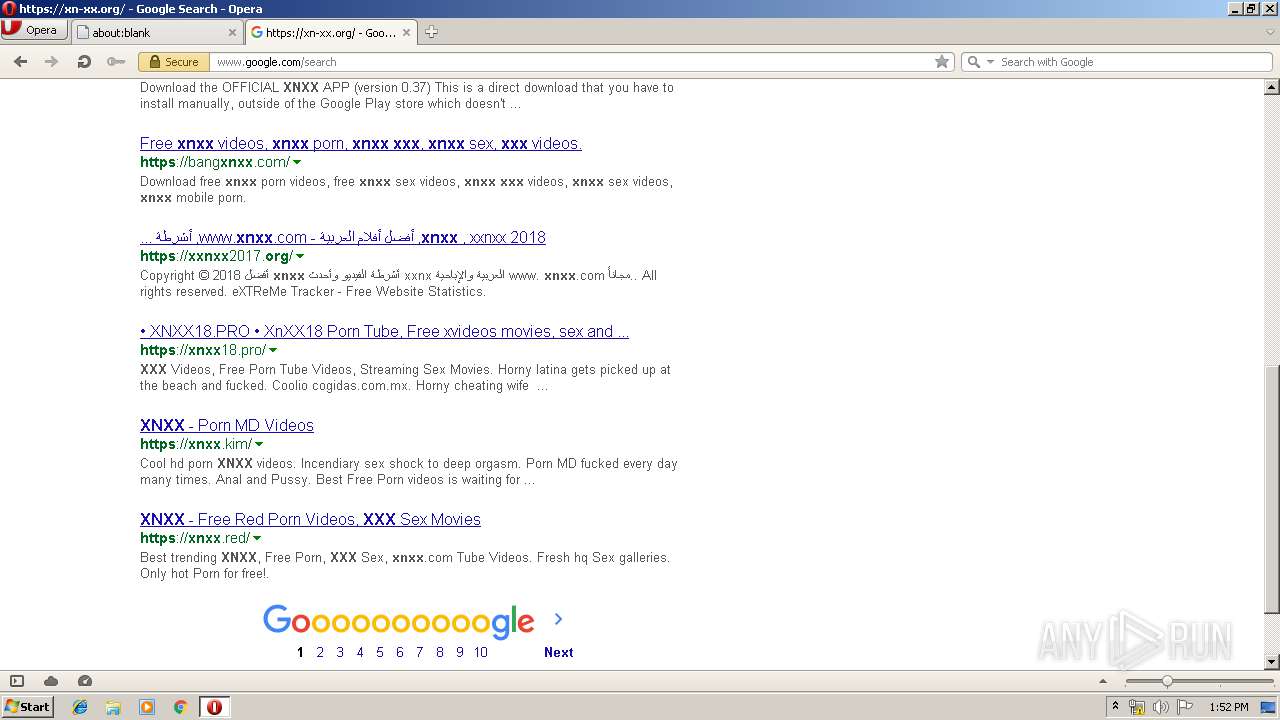The image size is (1280, 720).
Task: Open search engine selector dropdown
Action: (x=980, y=62)
